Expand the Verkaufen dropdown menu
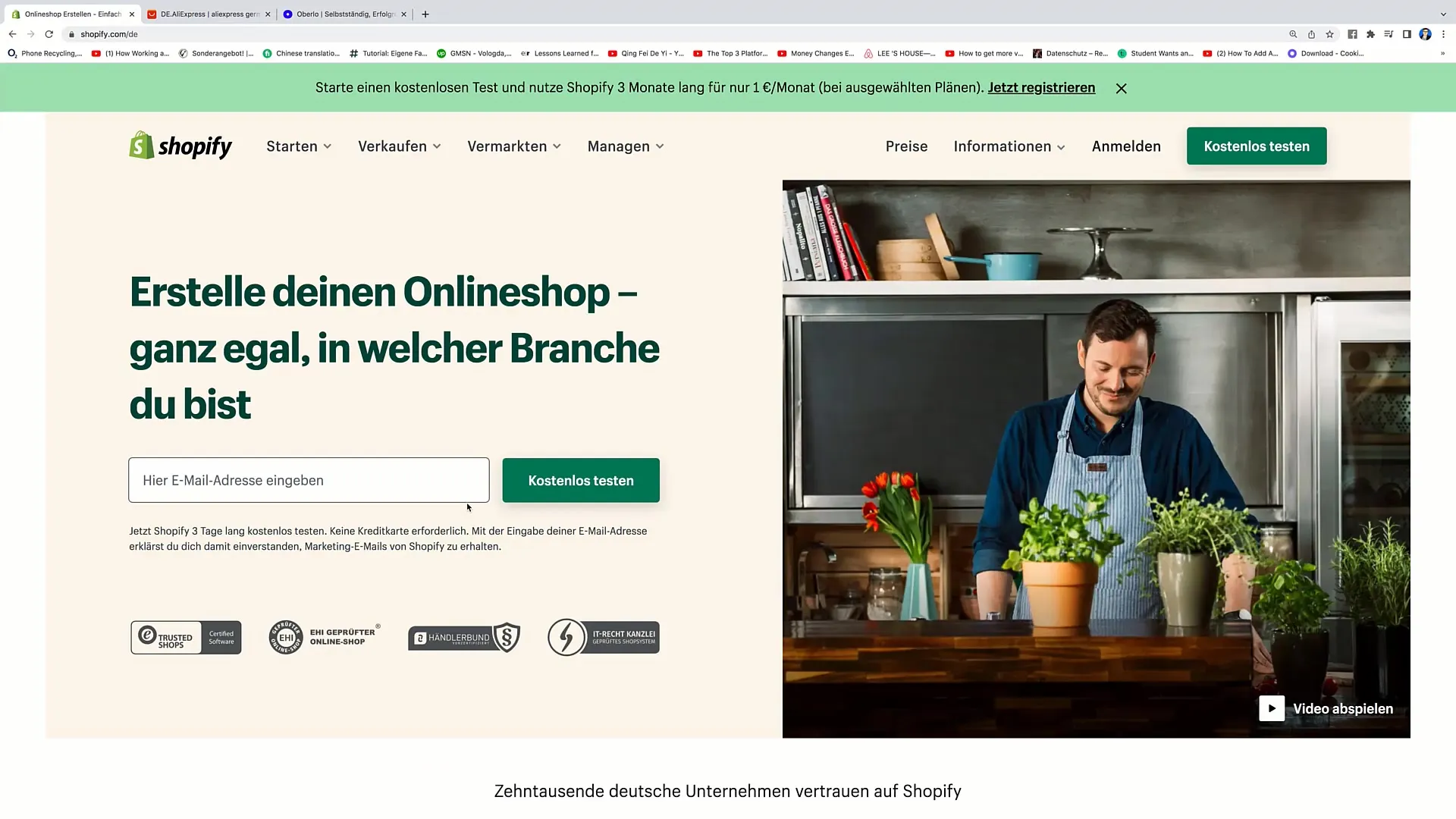This screenshot has width=1456, height=819. pyautogui.click(x=400, y=146)
